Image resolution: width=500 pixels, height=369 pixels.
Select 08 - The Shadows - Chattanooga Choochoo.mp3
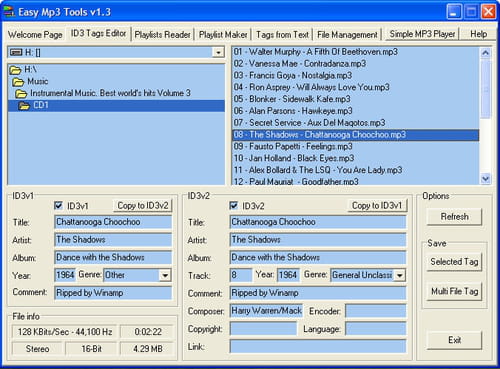(356, 135)
